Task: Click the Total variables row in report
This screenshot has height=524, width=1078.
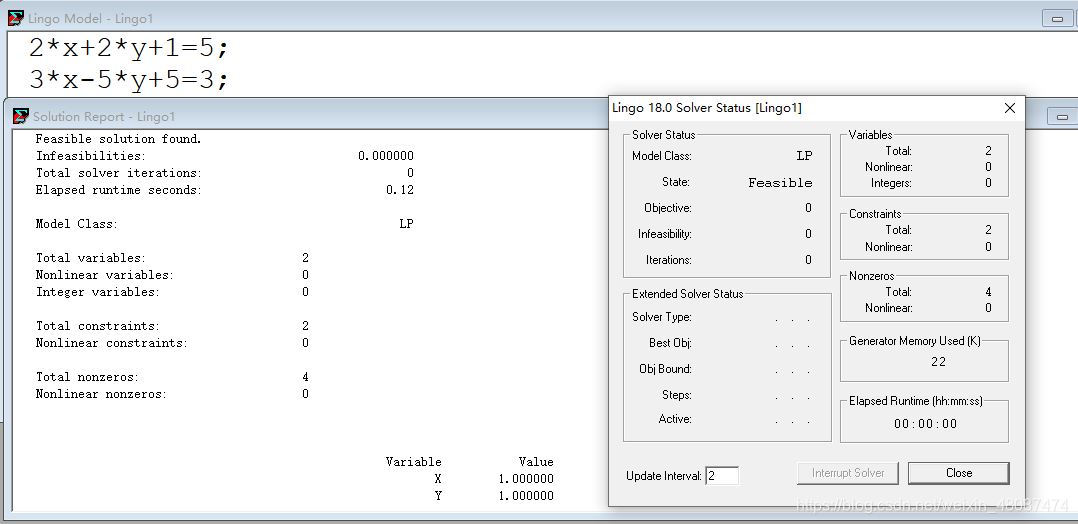Action: [x=173, y=258]
